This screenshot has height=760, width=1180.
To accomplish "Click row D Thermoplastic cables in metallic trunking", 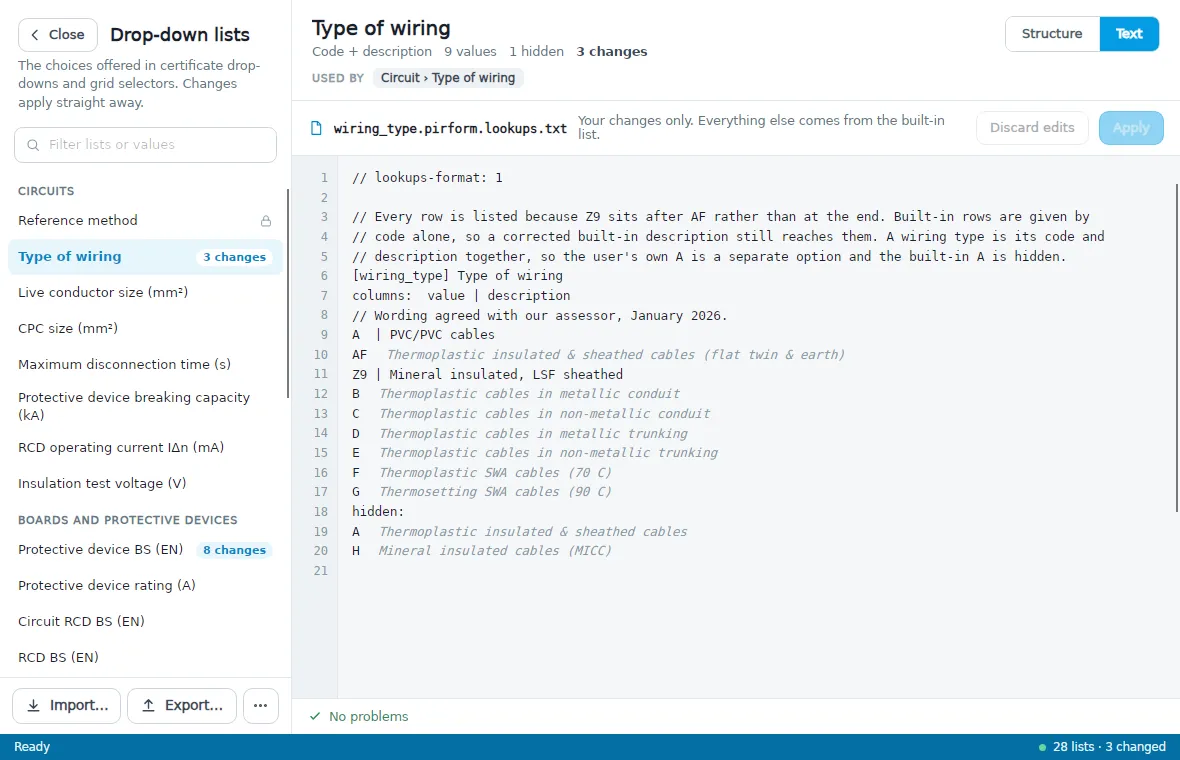I will pyautogui.click(x=519, y=433).
